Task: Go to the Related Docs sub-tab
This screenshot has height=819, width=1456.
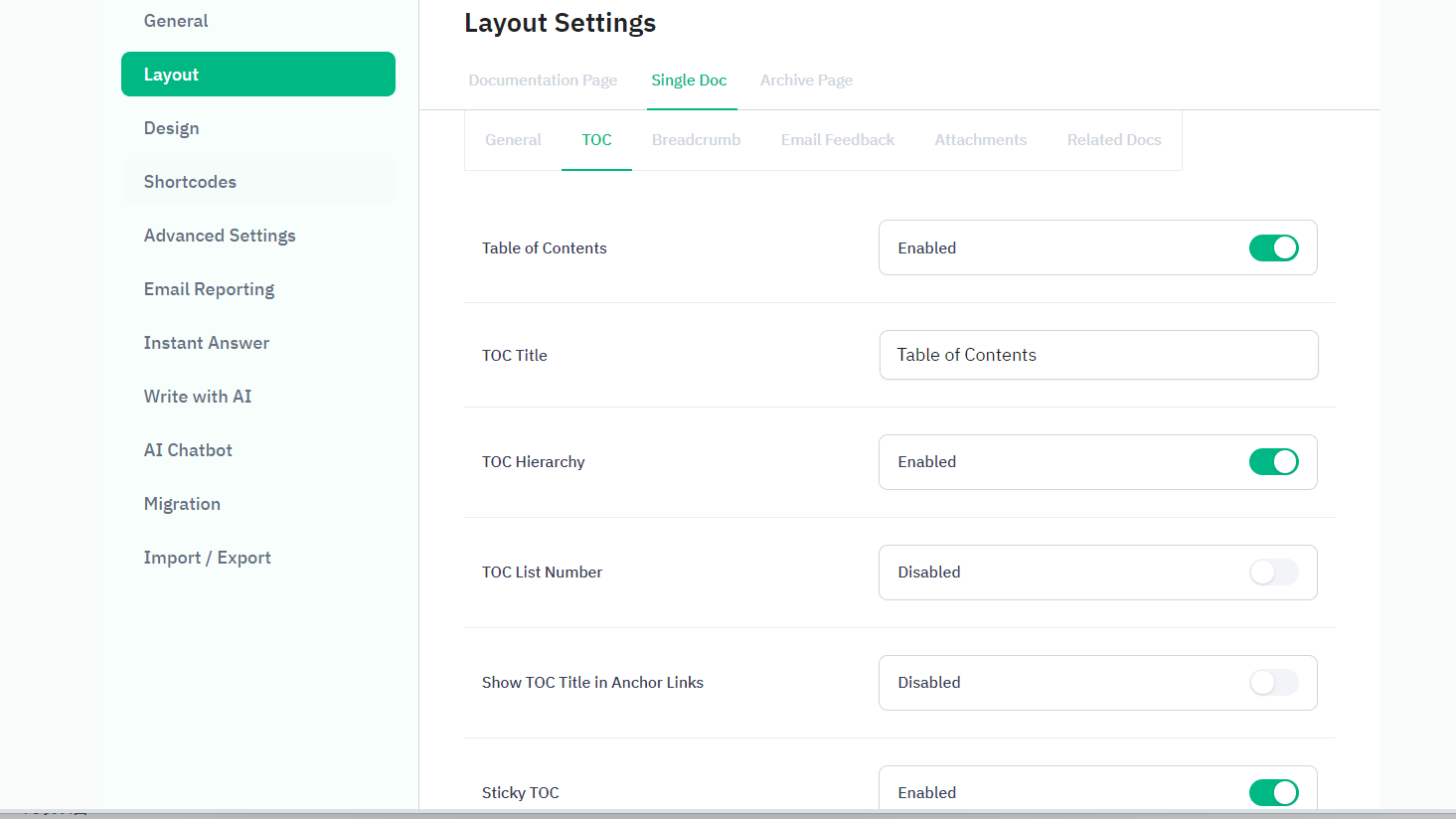Action: point(1113,140)
